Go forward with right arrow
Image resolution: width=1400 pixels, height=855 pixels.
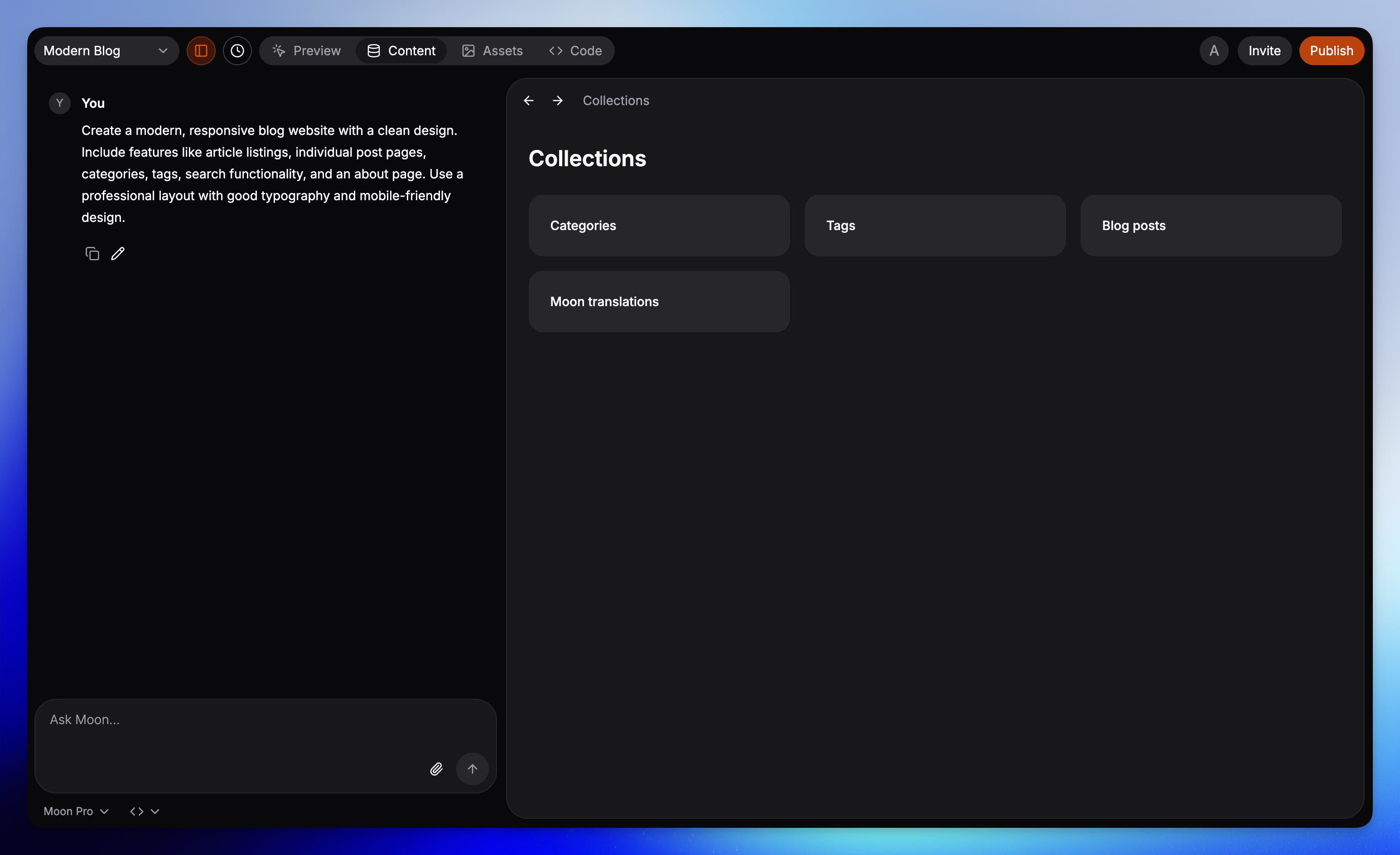pyautogui.click(x=557, y=101)
